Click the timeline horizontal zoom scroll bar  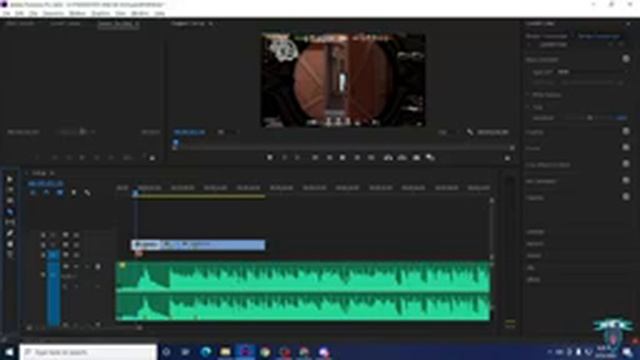85,328
